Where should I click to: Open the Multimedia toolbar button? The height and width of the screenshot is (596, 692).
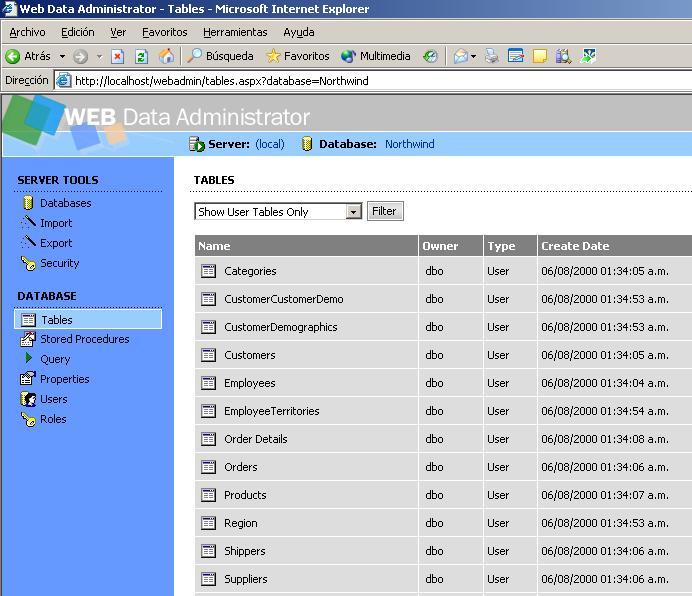click(376, 56)
